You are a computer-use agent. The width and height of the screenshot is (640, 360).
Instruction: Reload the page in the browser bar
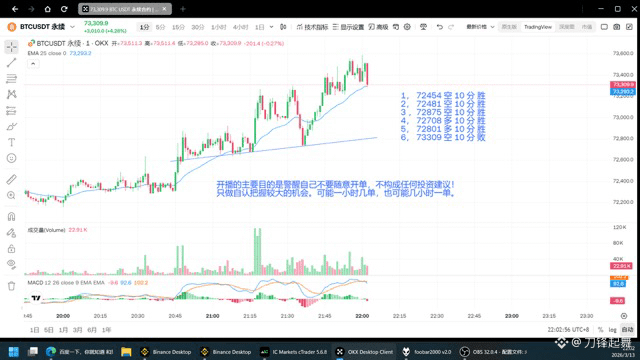[64, 9]
